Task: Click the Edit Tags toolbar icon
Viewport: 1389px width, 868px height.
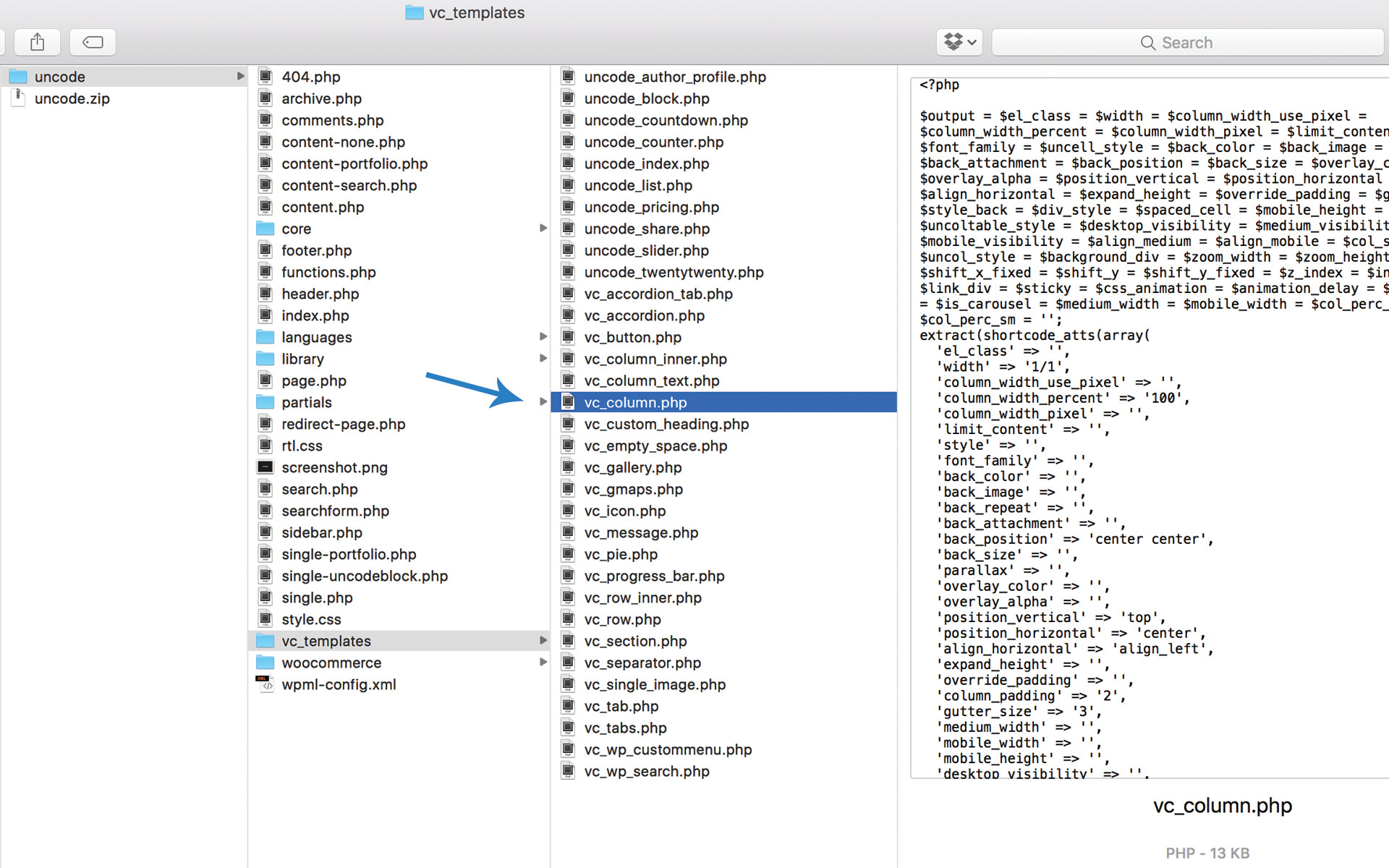Action: (93, 42)
